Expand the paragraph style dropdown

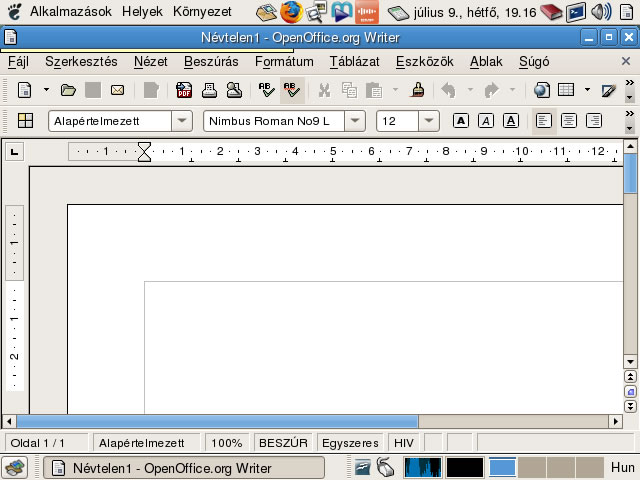pos(182,121)
